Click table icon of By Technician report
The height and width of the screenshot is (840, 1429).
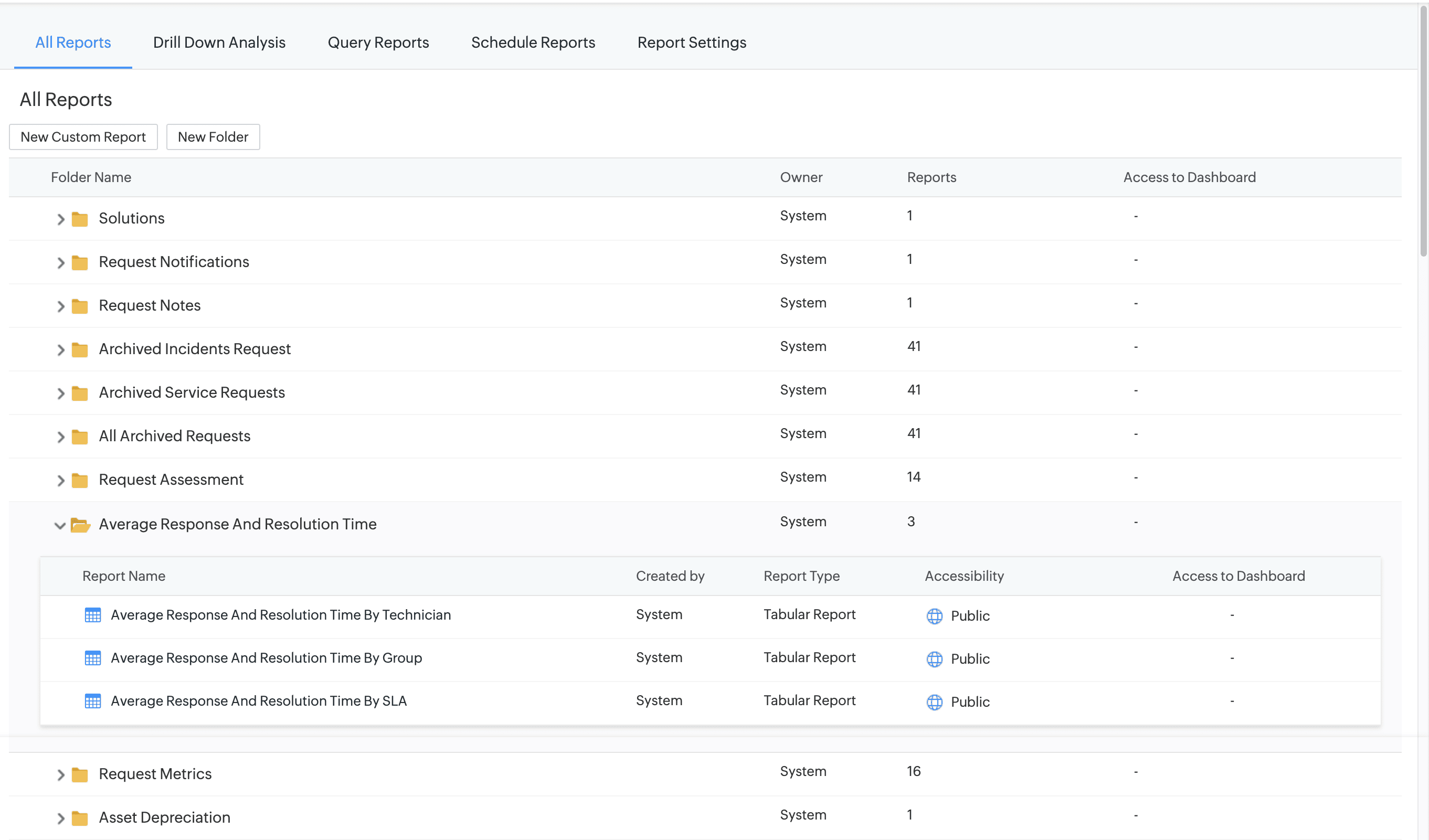[92, 615]
